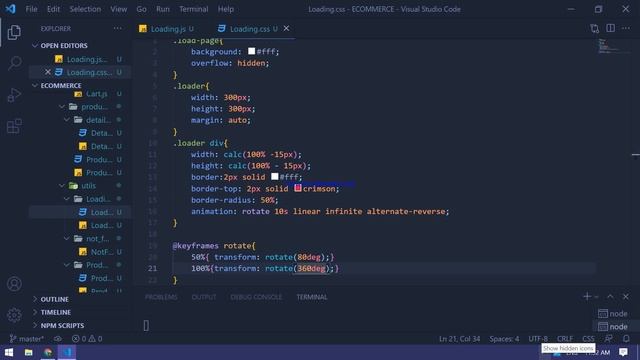Click the feedback icon in status bar
640x360 pixels.
[x=609, y=338]
